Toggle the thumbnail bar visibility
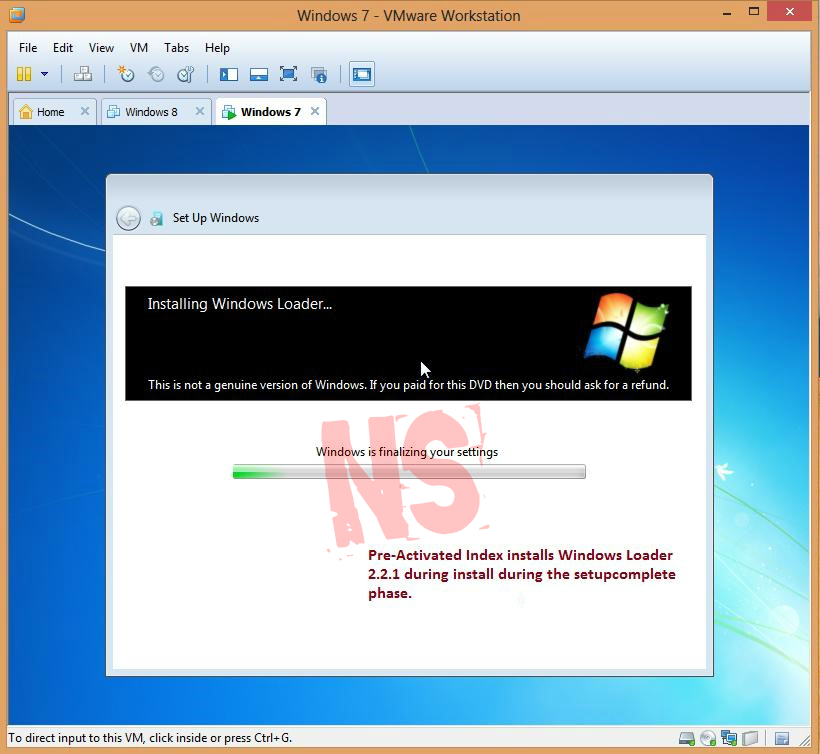The height and width of the screenshot is (754, 820). pyautogui.click(x=259, y=74)
